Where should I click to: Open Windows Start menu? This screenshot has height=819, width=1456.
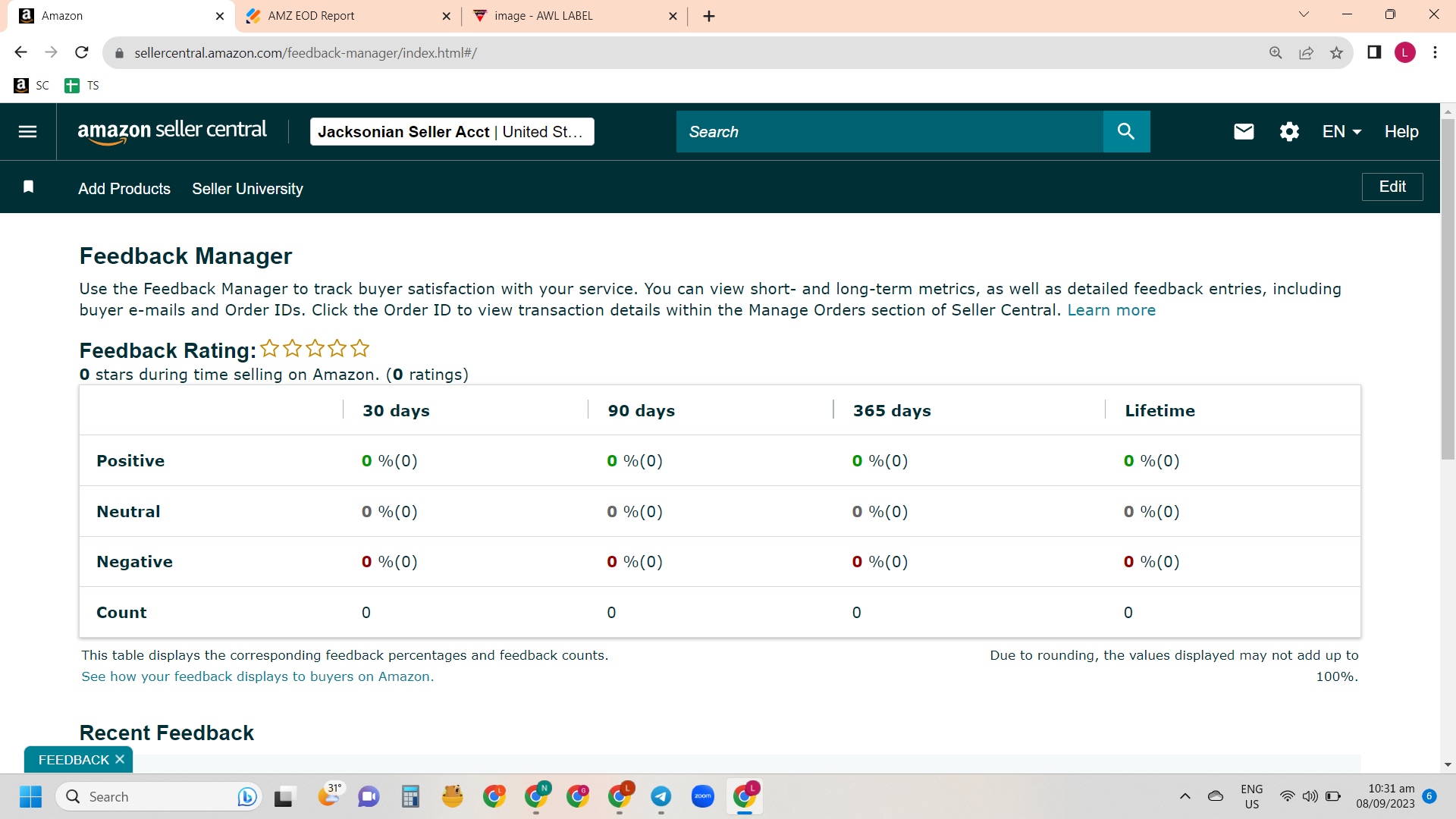coord(30,796)
